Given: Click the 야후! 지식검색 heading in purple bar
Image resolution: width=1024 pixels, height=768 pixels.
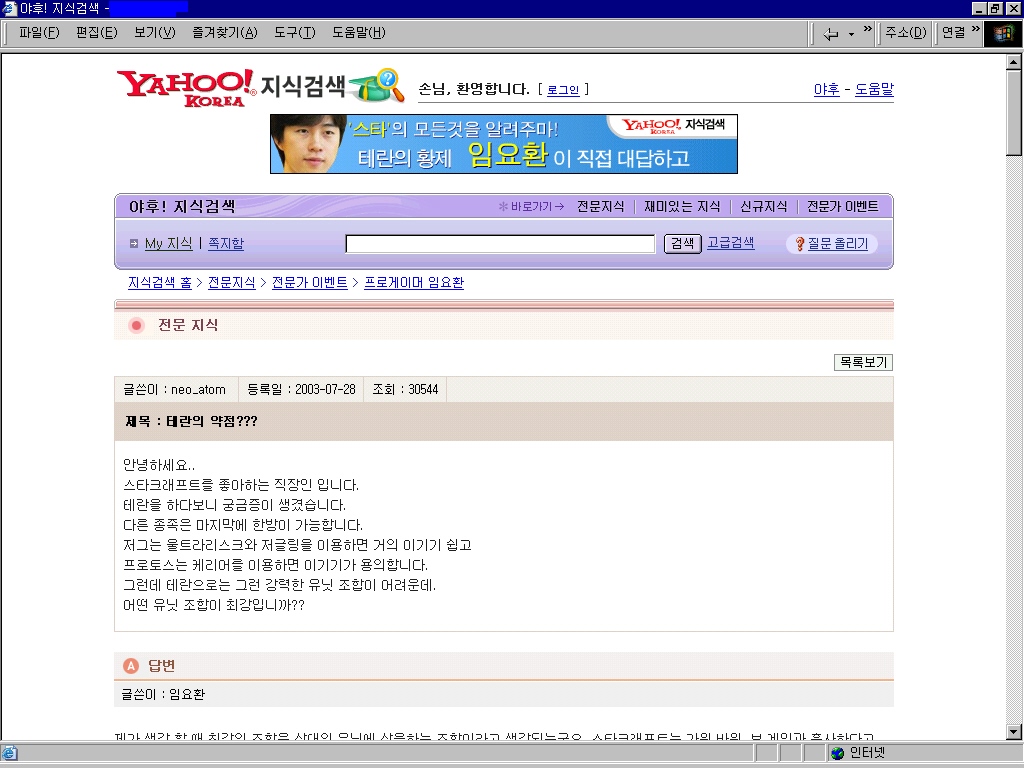Looking at the screenshot, I should point(182,207).
